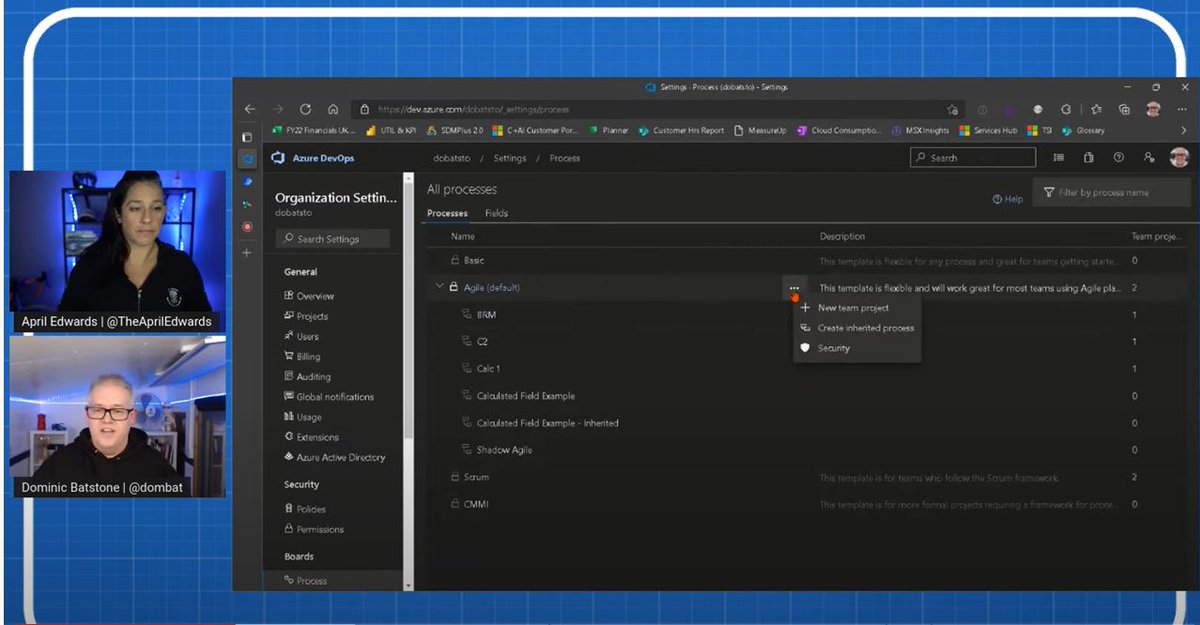Click the Help link
Screen dimensions: 1200x625
point(1007,199)
